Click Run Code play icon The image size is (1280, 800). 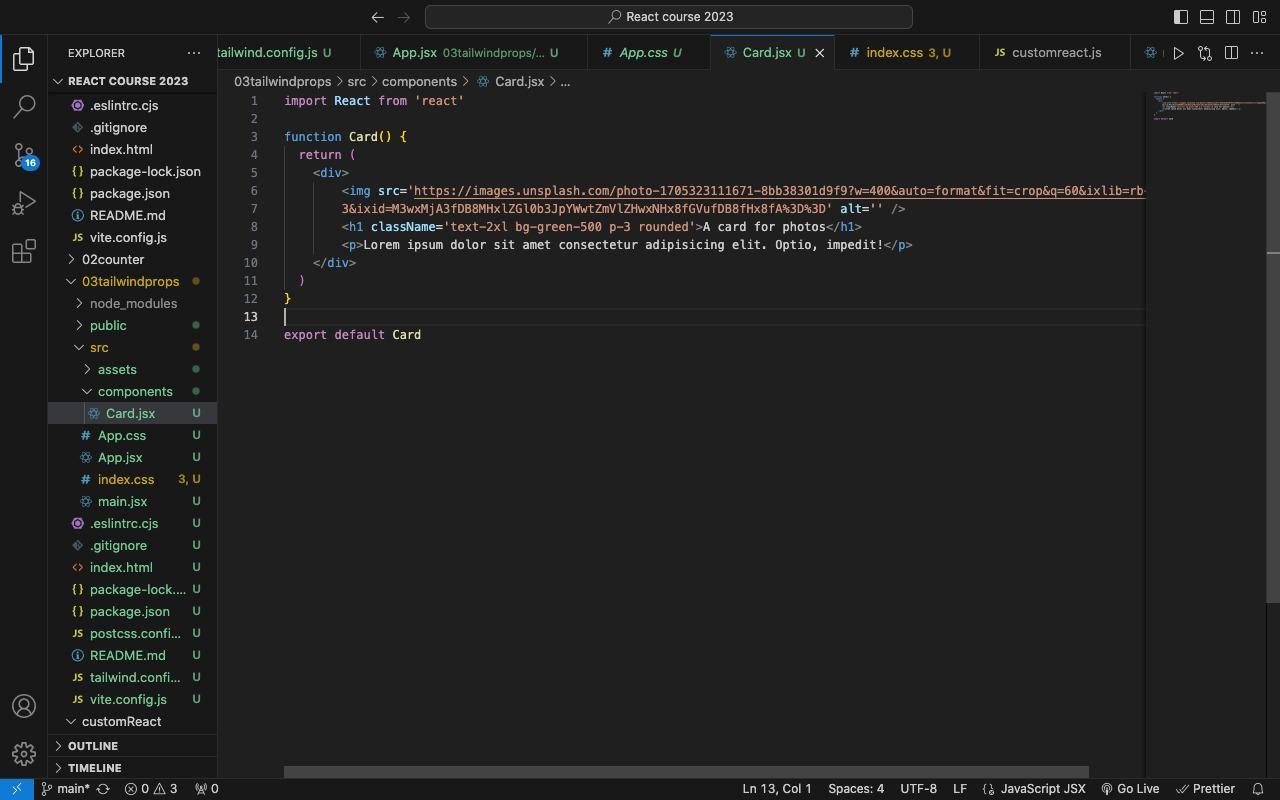[x=1178, y=53]
